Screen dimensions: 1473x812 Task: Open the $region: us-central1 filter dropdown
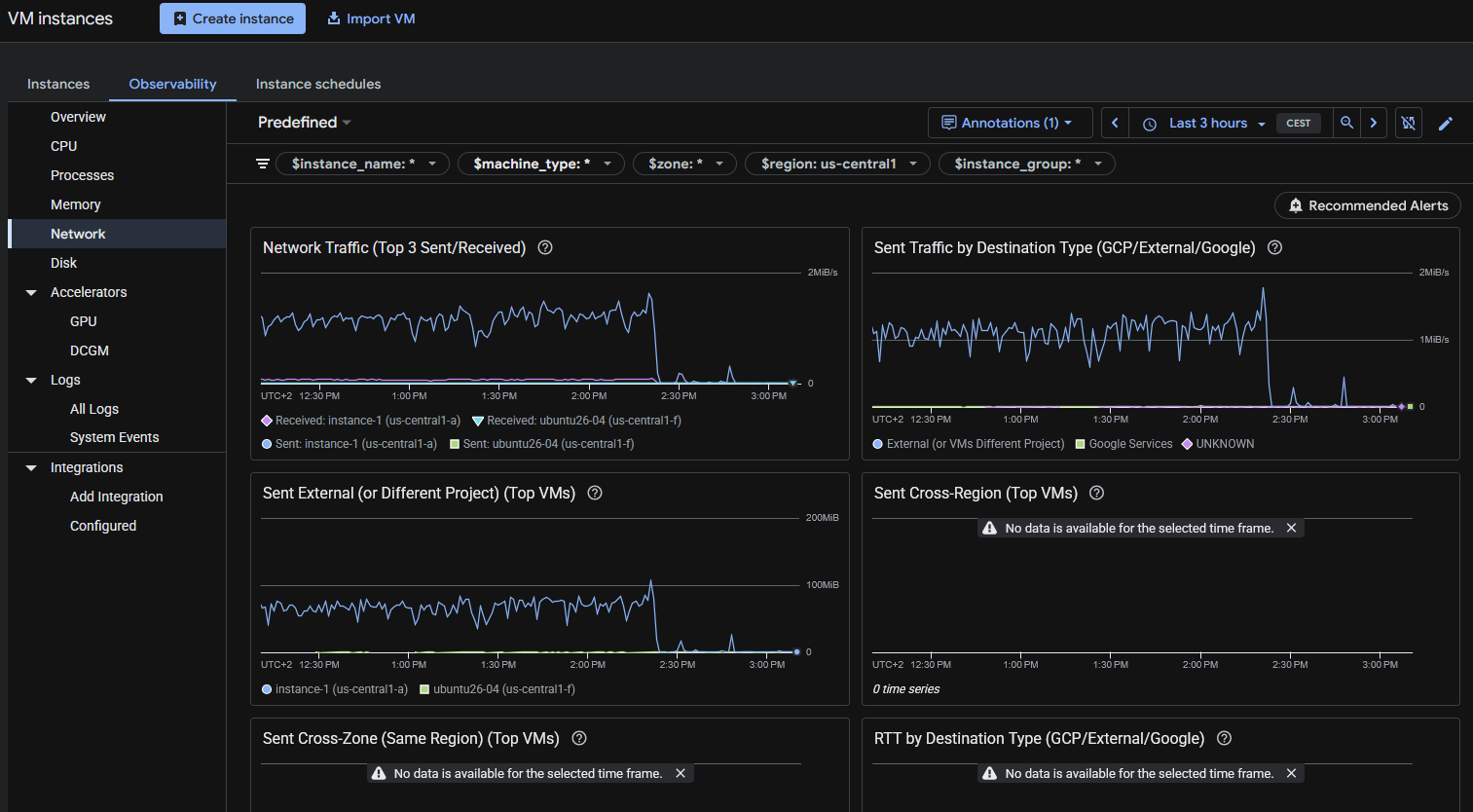click(837, 164)
